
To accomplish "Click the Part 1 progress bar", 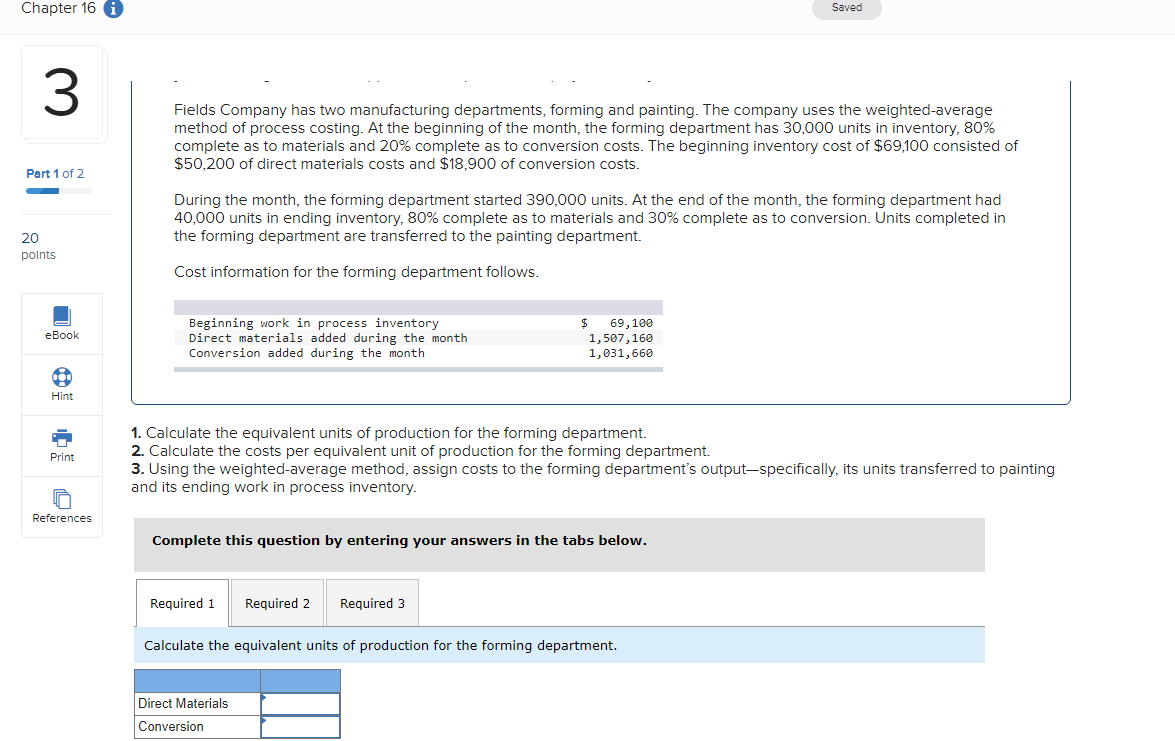I will point(58,191).
